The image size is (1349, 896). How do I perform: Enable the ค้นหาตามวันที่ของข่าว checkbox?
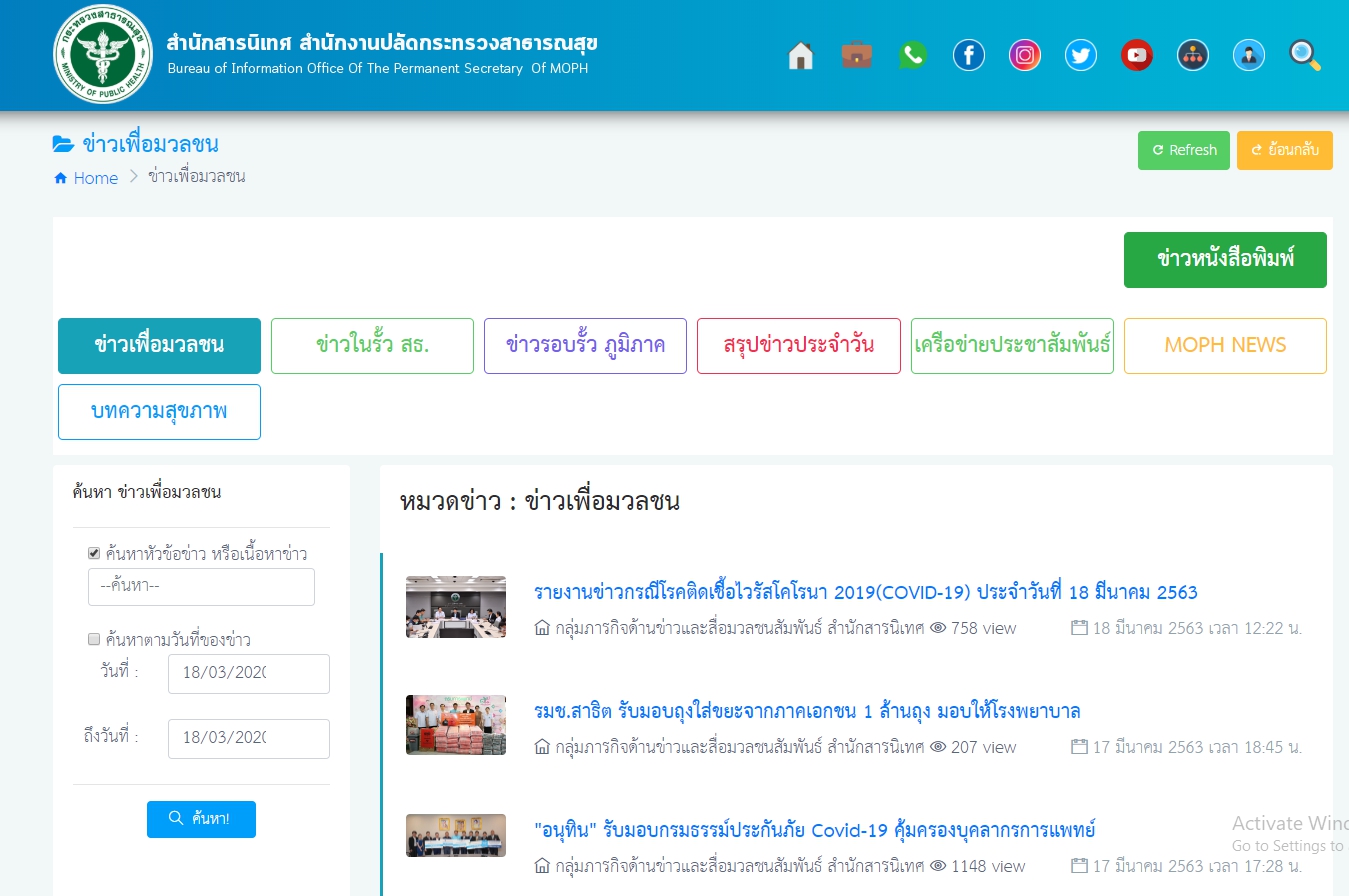point(94,639)
